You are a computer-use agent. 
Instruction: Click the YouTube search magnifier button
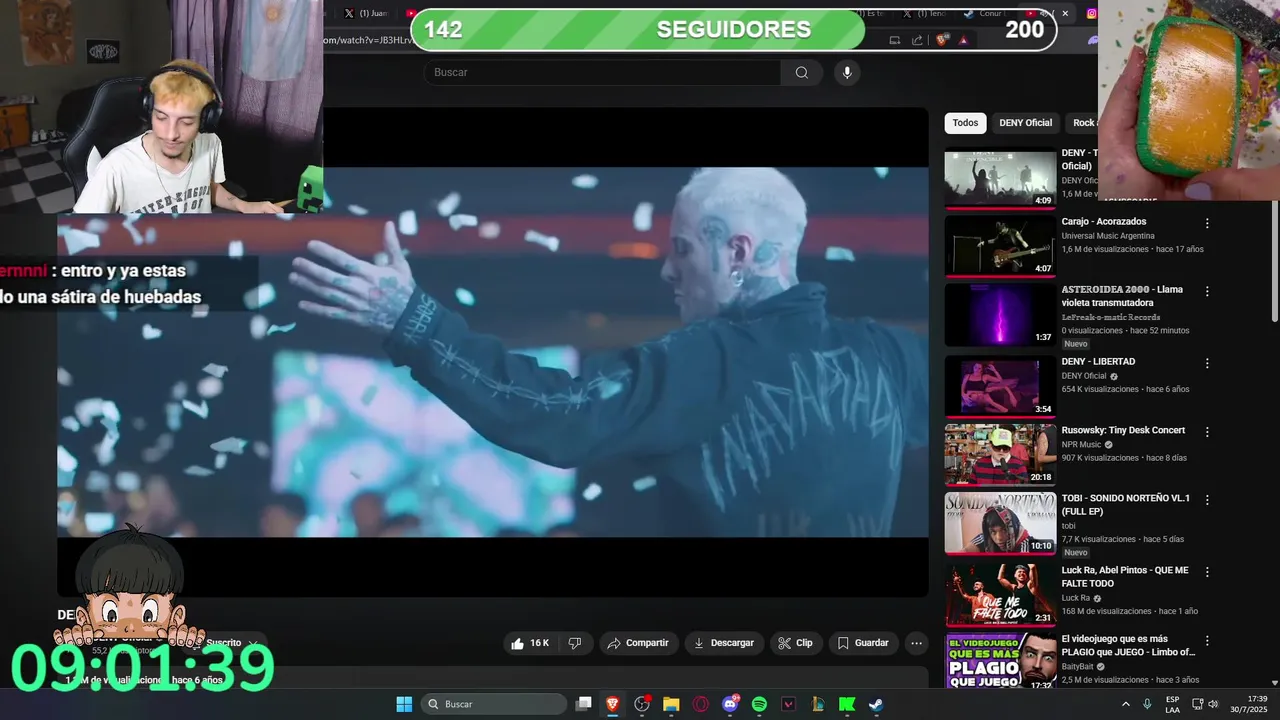point(801,72)
